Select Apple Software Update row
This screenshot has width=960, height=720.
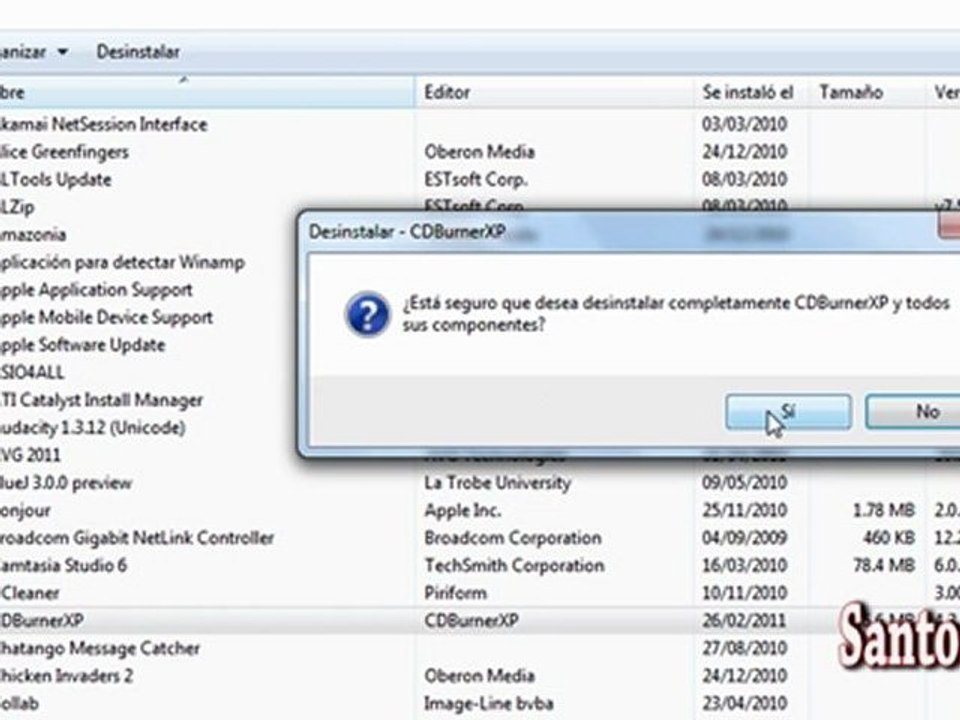point(83,345)
